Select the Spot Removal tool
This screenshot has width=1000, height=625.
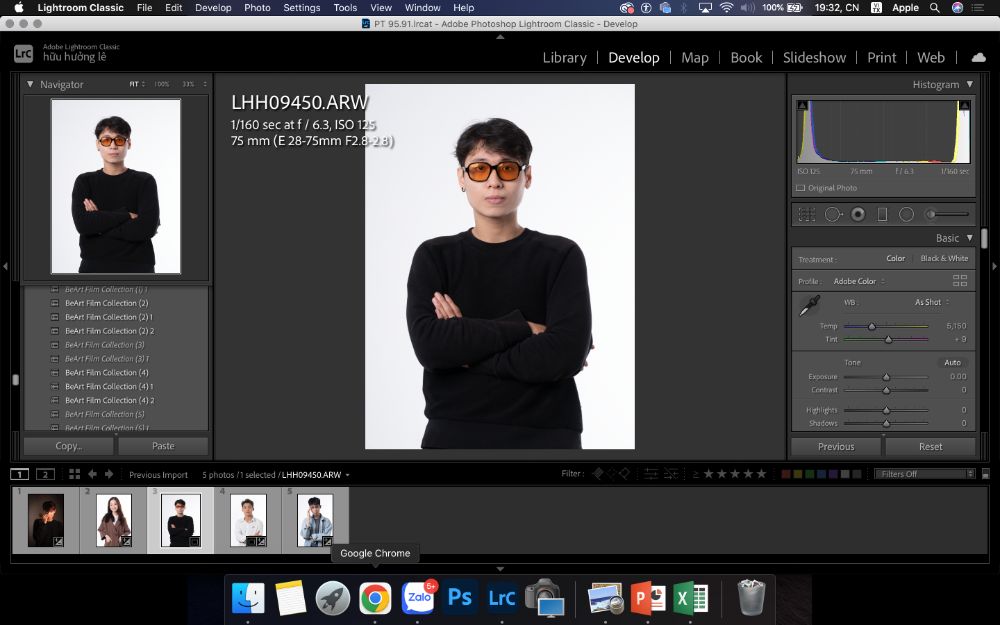[833, 215]
